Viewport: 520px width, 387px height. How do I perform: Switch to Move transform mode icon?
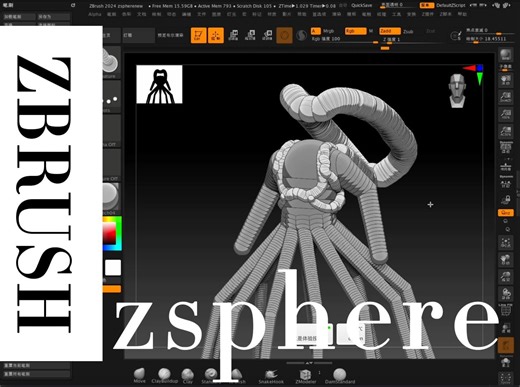click(233, 35)
